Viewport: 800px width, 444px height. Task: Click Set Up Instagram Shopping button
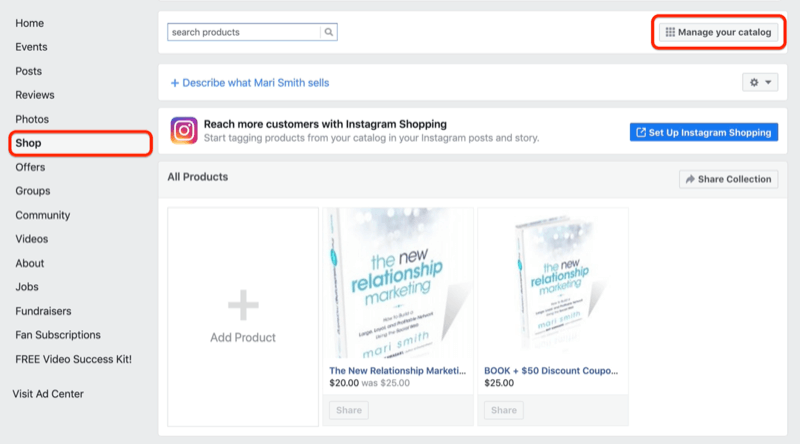pos(704,132)
